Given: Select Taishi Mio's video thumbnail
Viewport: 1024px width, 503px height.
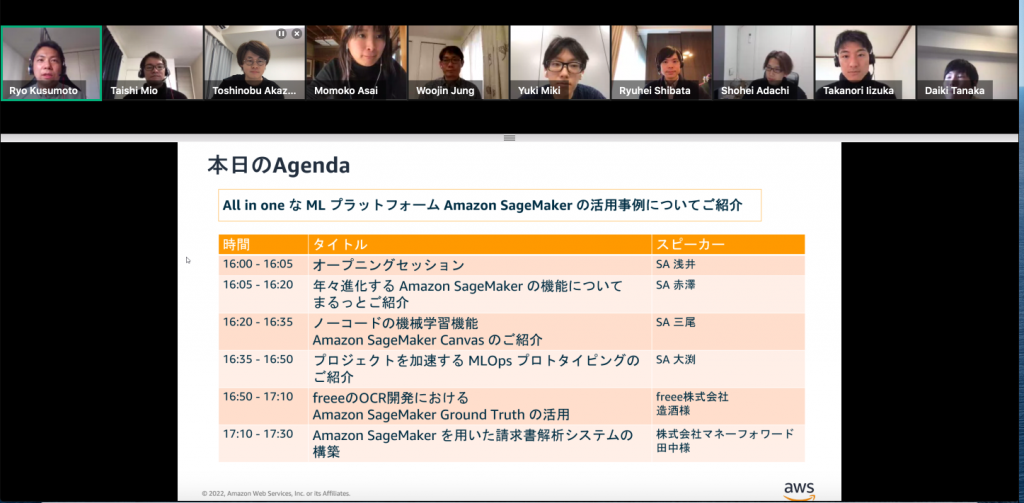Looking at the screenshot, I should (153, 63).
